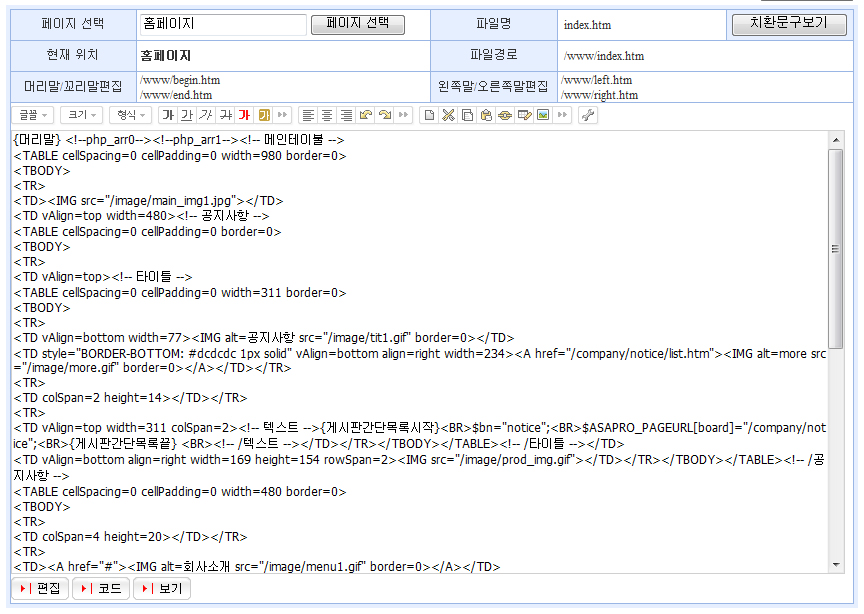Screen dimensions: 864x614
Task: Switch to the 코드 tab
Action: tap(101, 588)
